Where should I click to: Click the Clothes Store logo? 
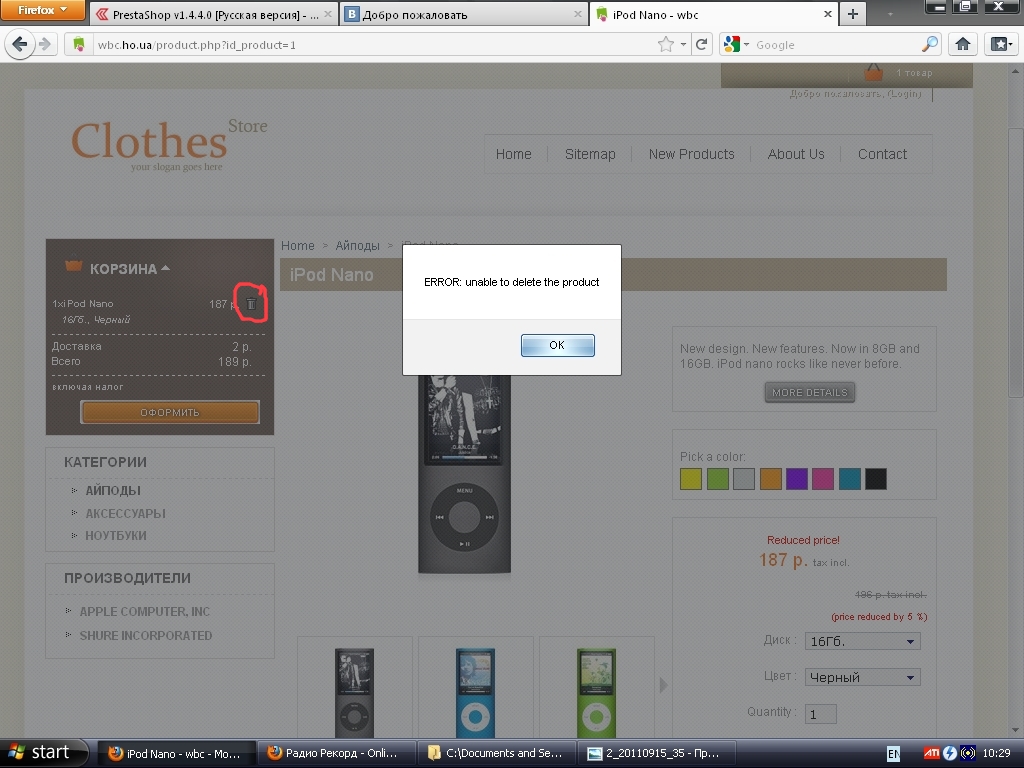click(x=168, y=144)
